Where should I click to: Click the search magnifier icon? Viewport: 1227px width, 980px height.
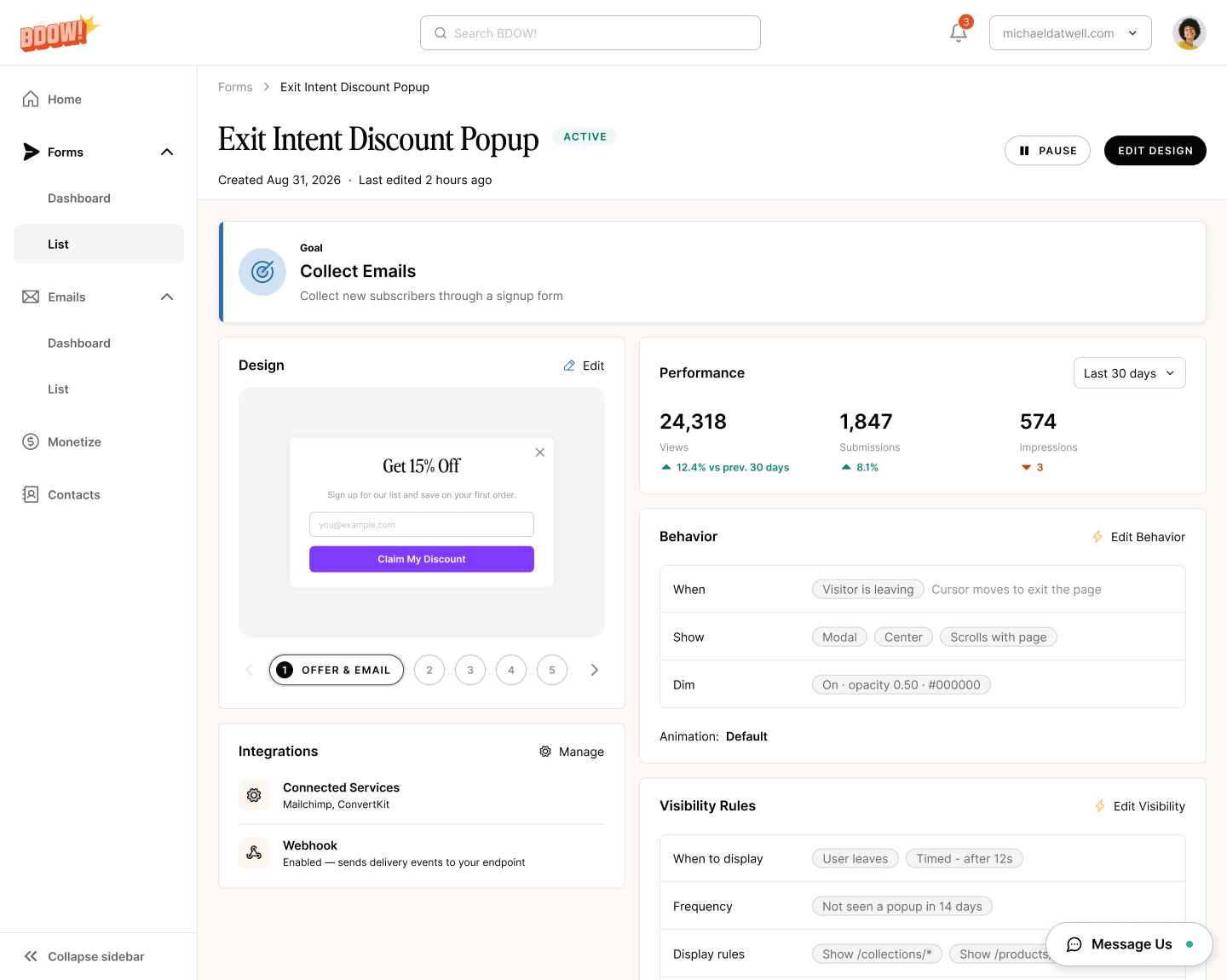[x=441, y=33]
